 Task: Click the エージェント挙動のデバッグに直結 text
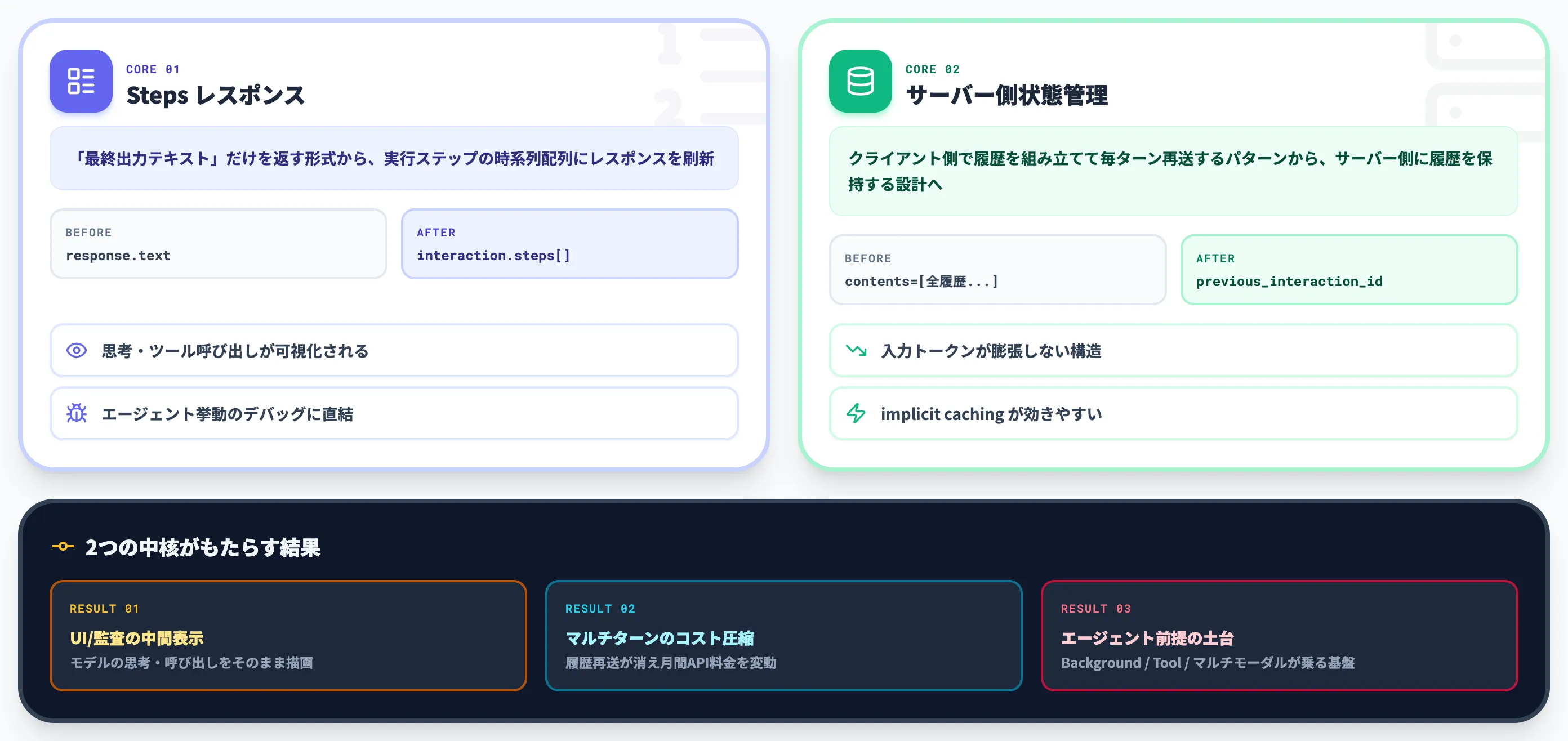[x=227, y=414]
